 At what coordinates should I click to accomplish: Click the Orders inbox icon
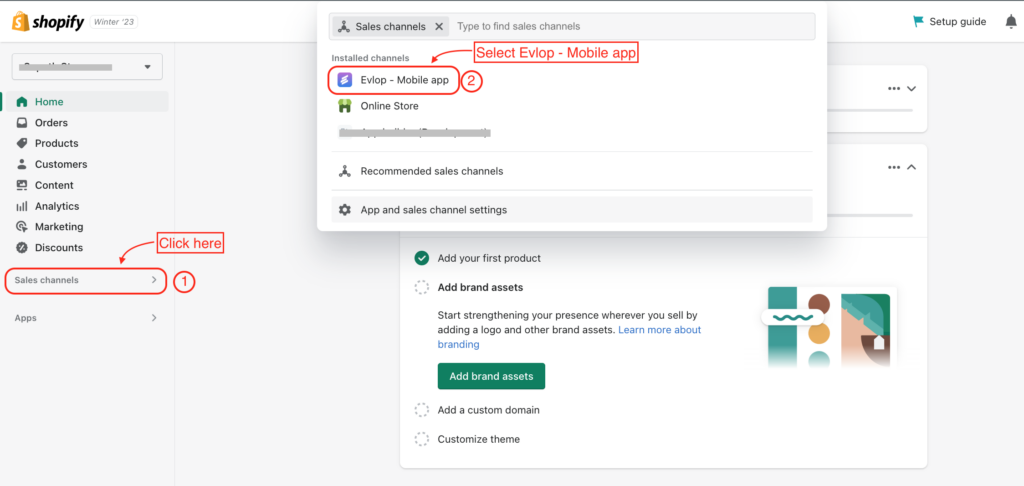[22, 123]
